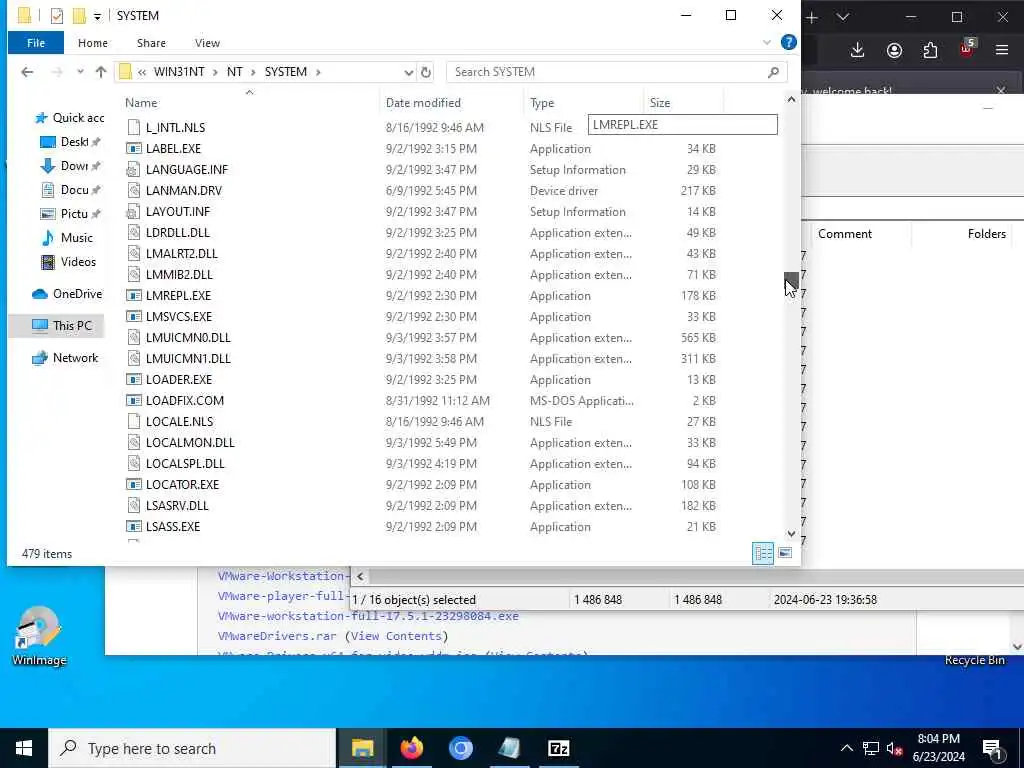Image resolution: width=1024 pixels, height=768 pixels.
Task: Open Documents in the navigation pane
Action: click(x=70, y=190)
